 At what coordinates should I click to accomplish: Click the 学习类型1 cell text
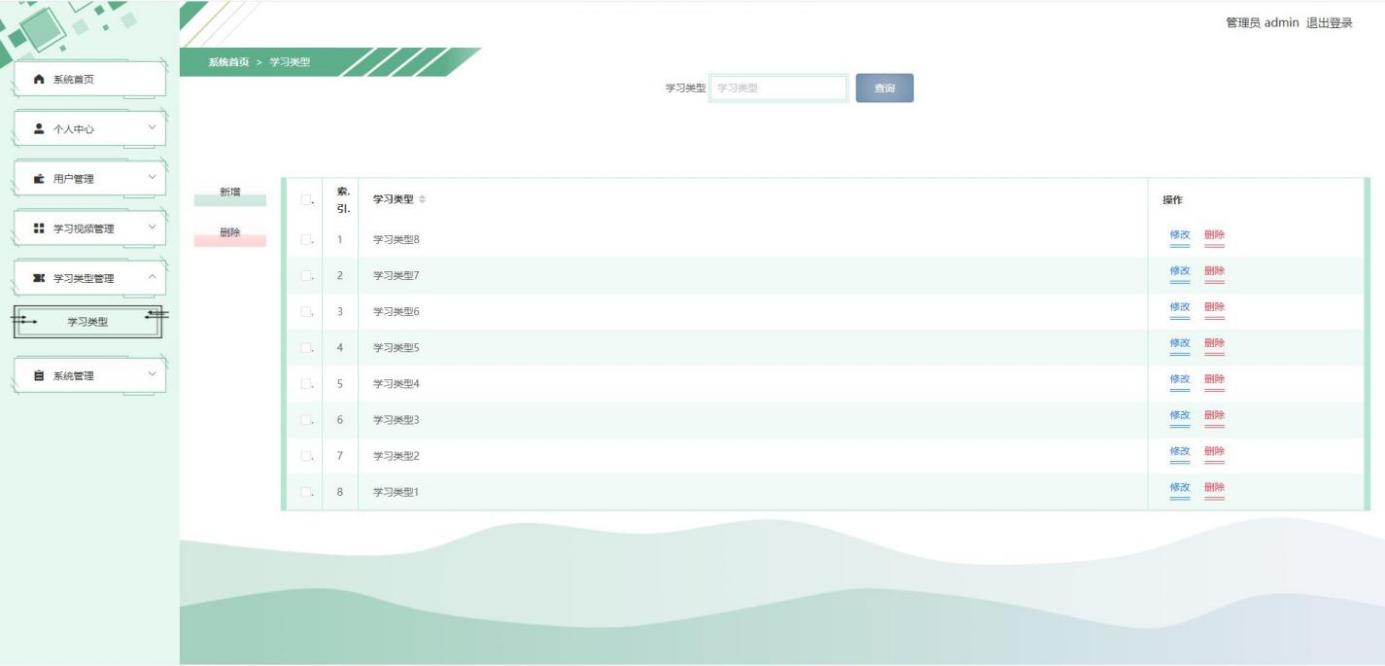(x=396, y=492)
